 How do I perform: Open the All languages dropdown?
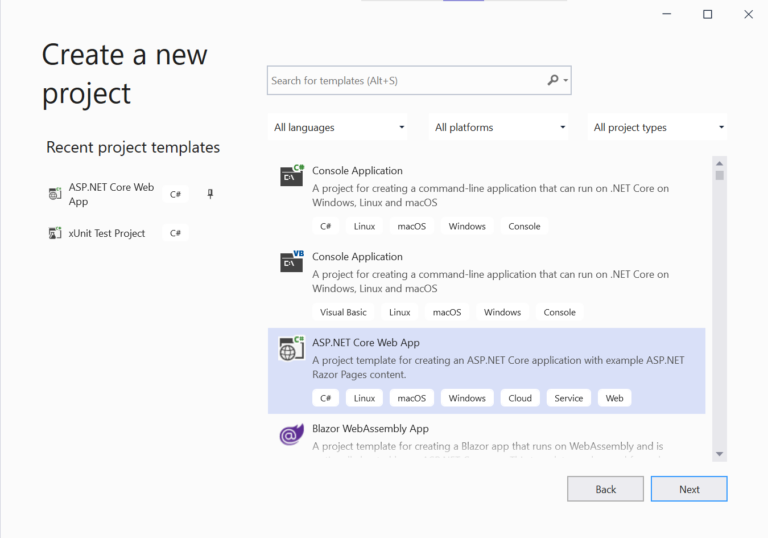tap(339, 127)
